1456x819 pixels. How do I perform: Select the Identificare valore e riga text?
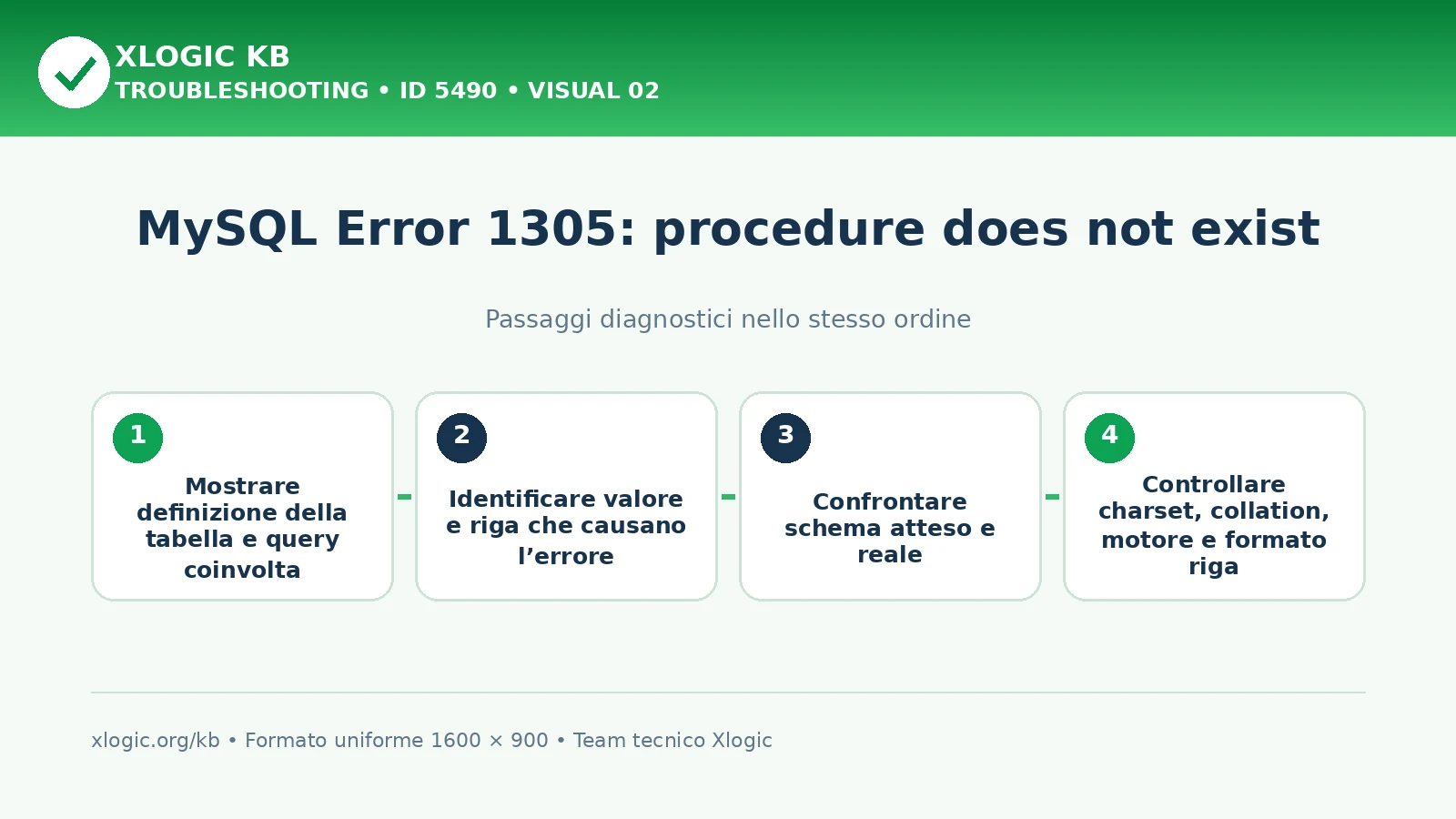pyautogui.click(x=566, y=528)
